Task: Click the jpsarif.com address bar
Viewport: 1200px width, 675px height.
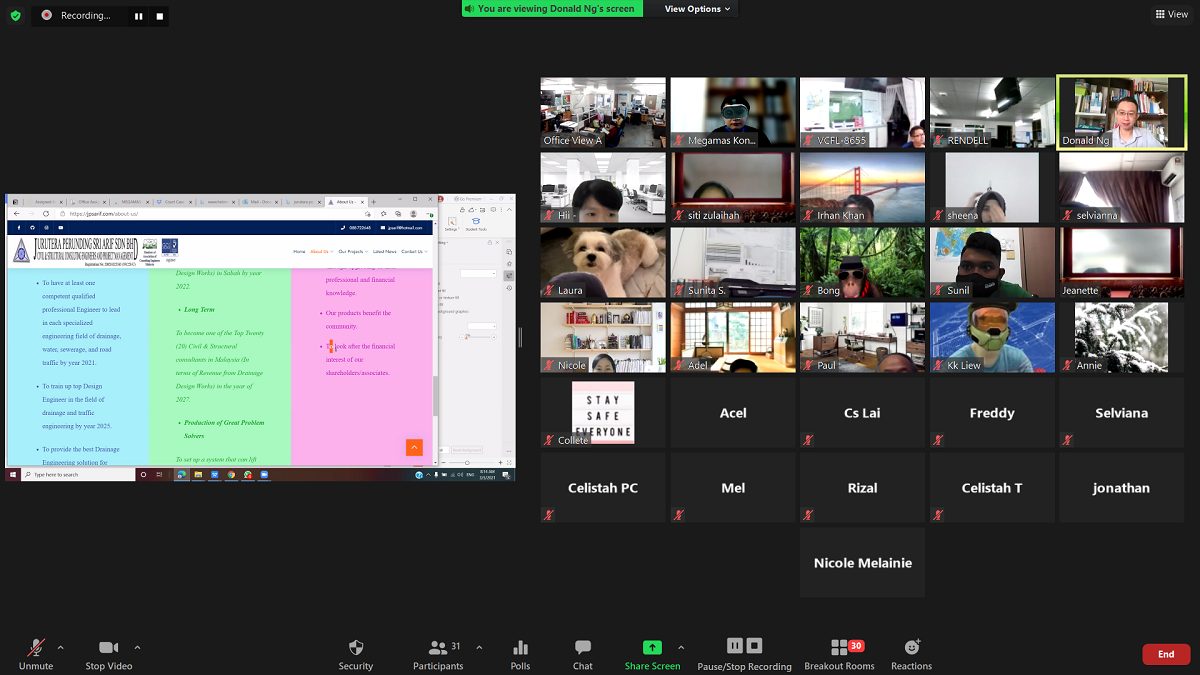Action: click(x=208, y=214)
